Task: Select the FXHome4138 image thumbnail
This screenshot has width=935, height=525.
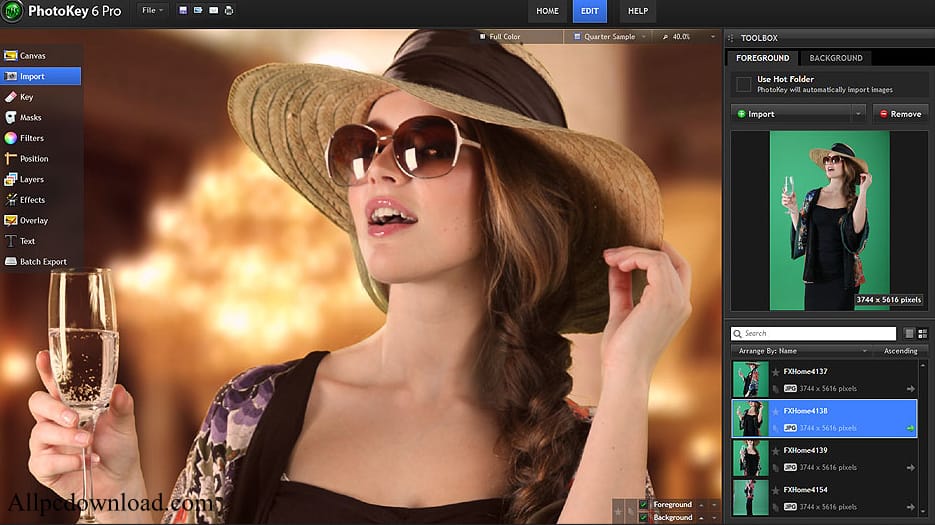Action: 750,419
